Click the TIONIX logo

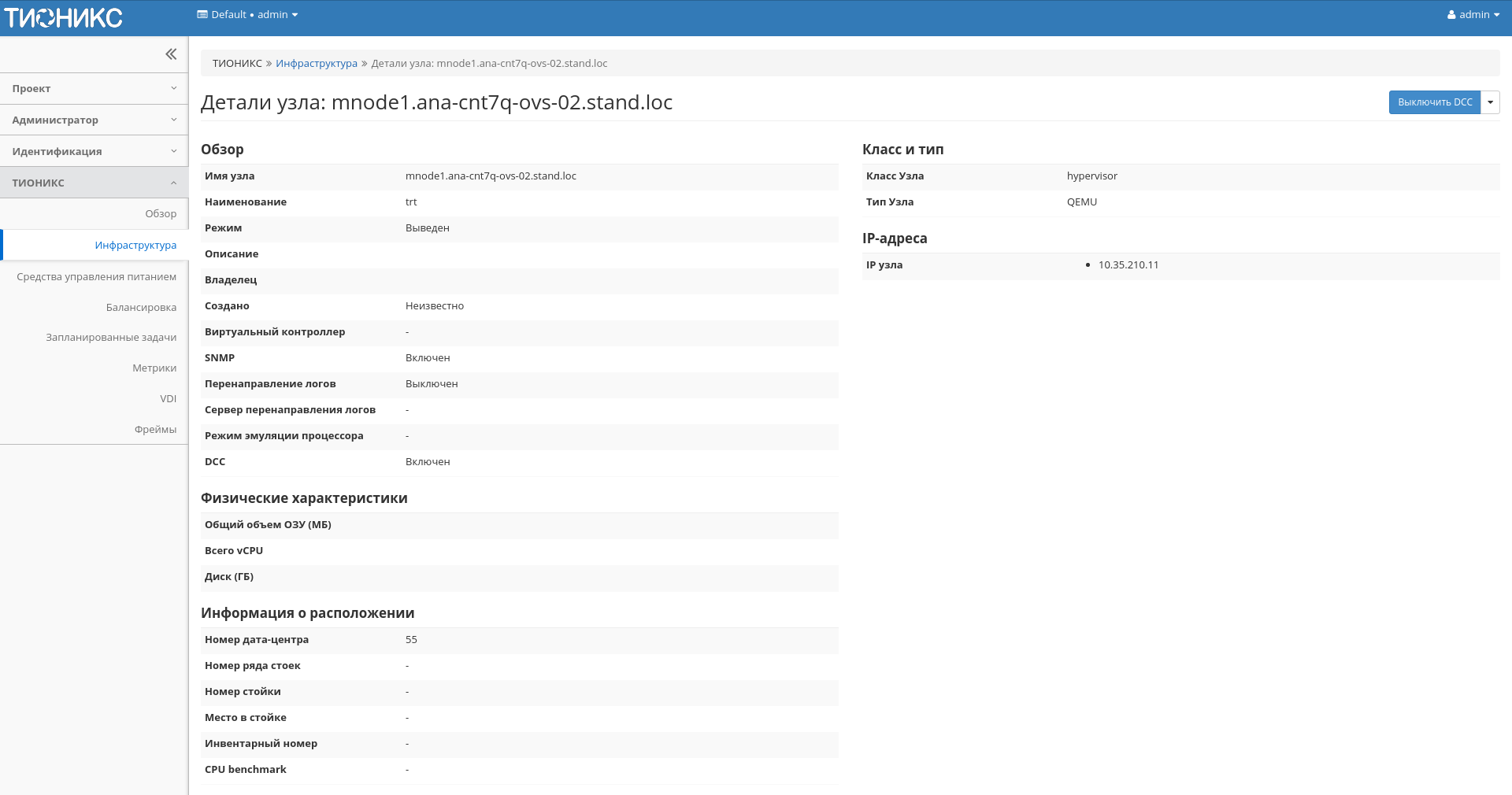click(x=64, y=17)
